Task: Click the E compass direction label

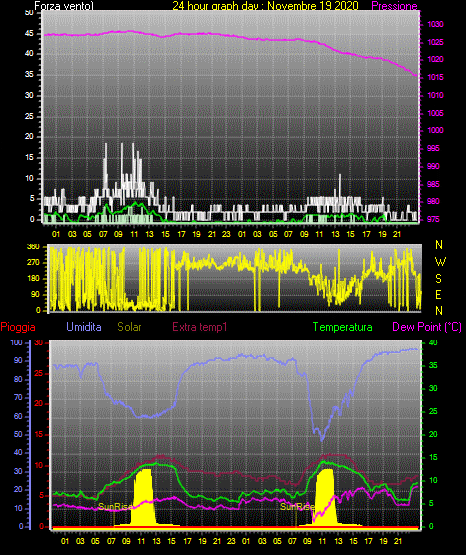Action: (438, 295)
